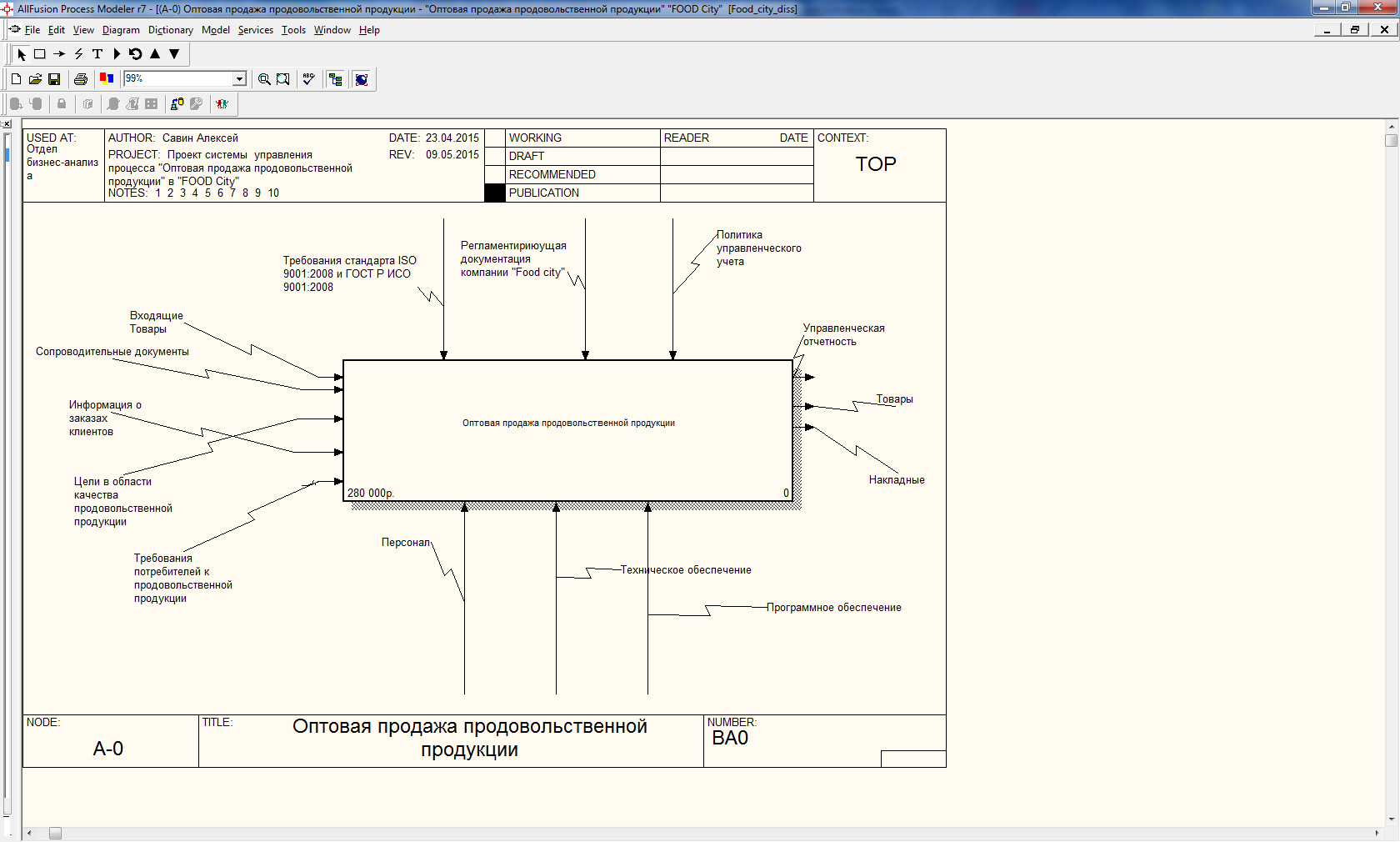Click the horizontal scrollbar thumb
The height and width of the screenshot is (842, 1400).
55,833
